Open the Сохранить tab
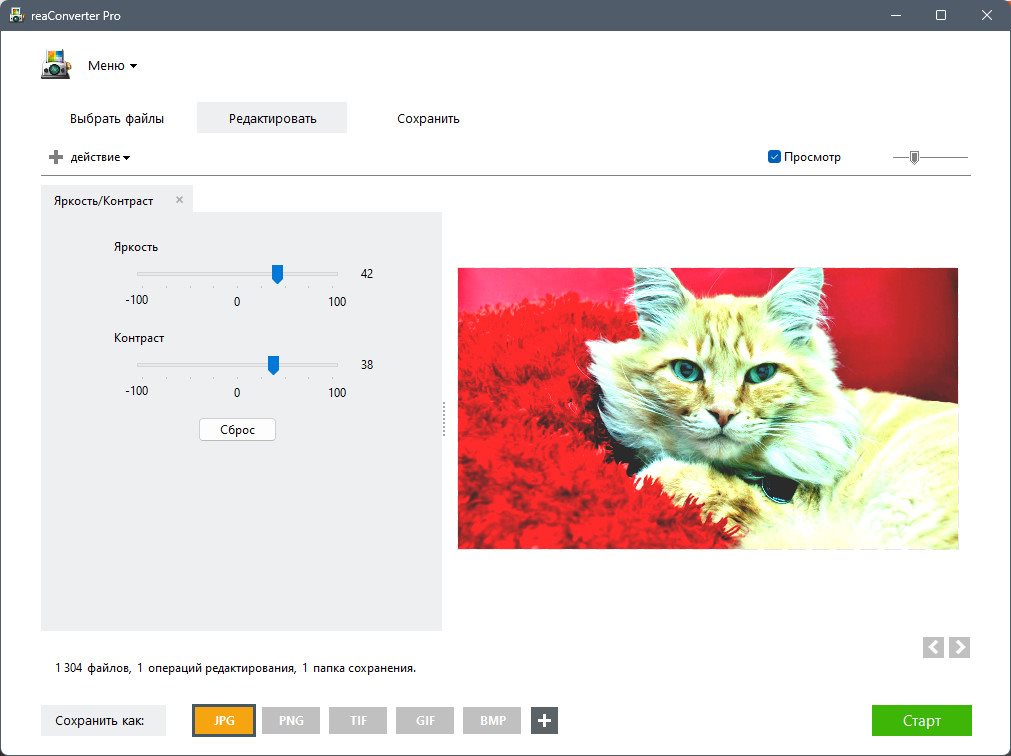The height and width of the screenshot is (756, 1011). pyautogui.click(x=428, y=119)
